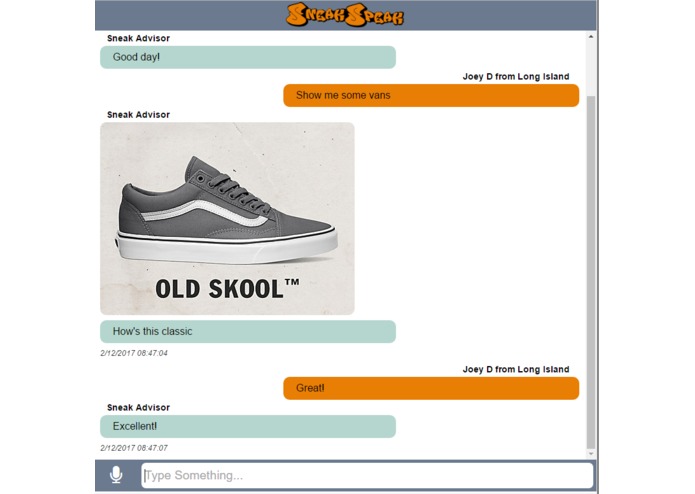The image size is (695, 494).
Task: Click the chat vertical scrollbar thumb
Action: (591, 272)
